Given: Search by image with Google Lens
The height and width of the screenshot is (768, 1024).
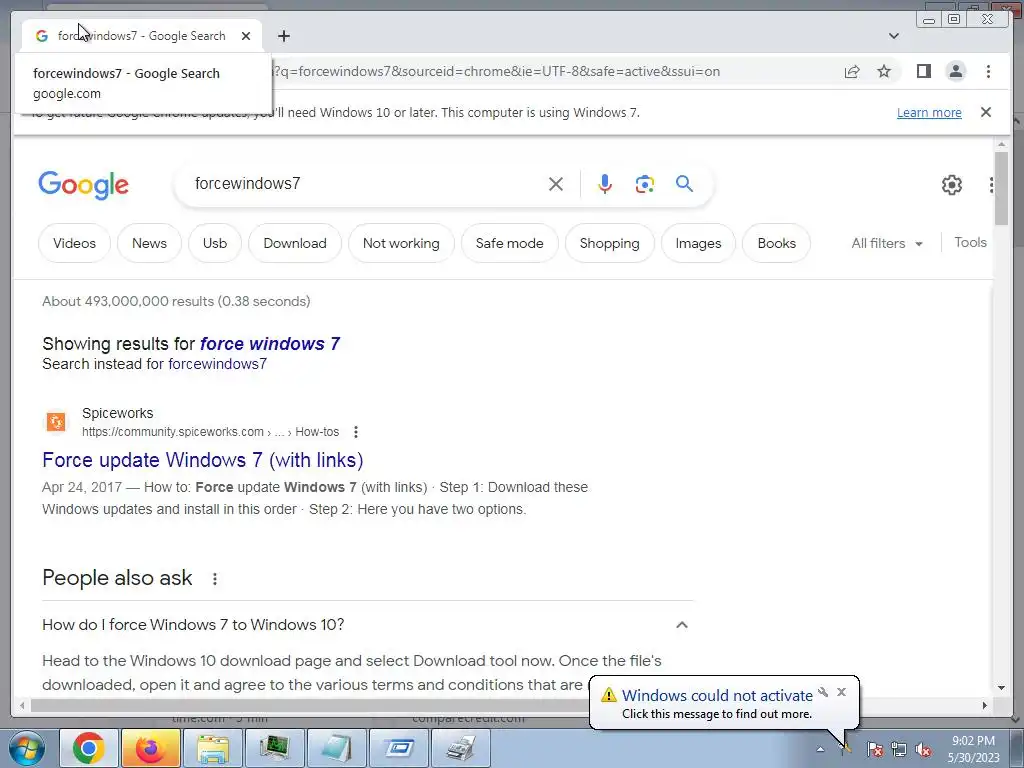Looking at the screenshot, I should [x=645, y=184].
